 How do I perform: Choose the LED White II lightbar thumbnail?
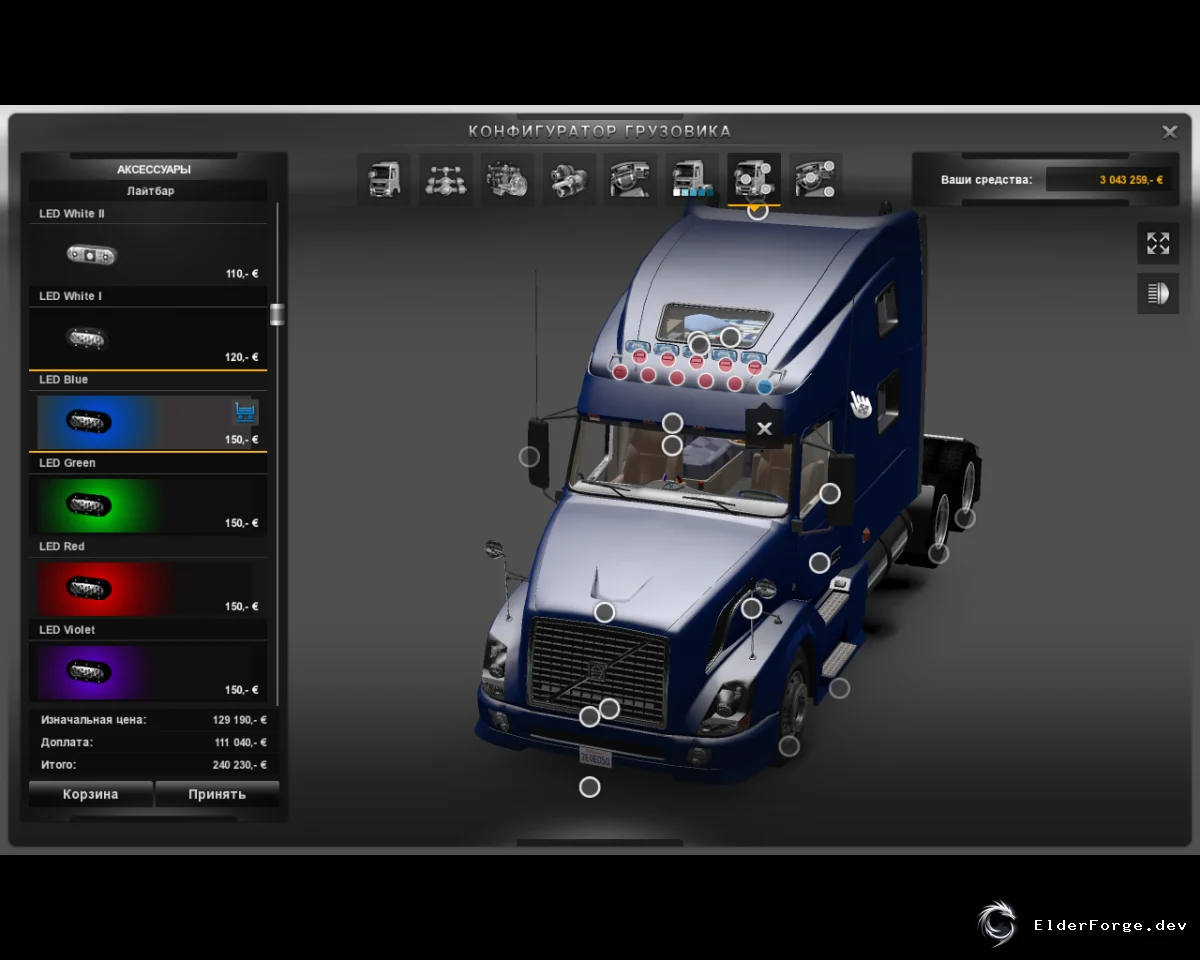[x=92, y=255]
